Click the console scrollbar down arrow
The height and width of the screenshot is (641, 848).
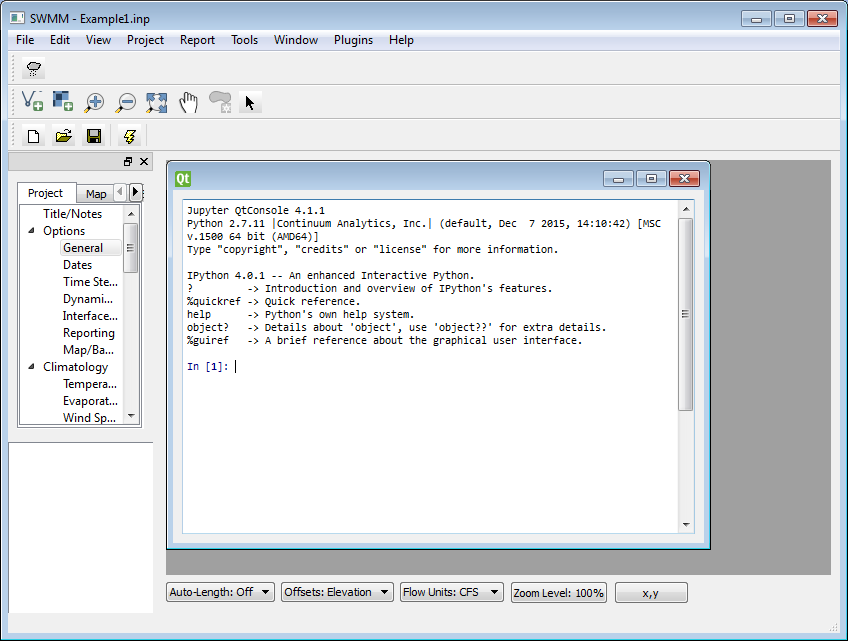click(x=686, y=524)
